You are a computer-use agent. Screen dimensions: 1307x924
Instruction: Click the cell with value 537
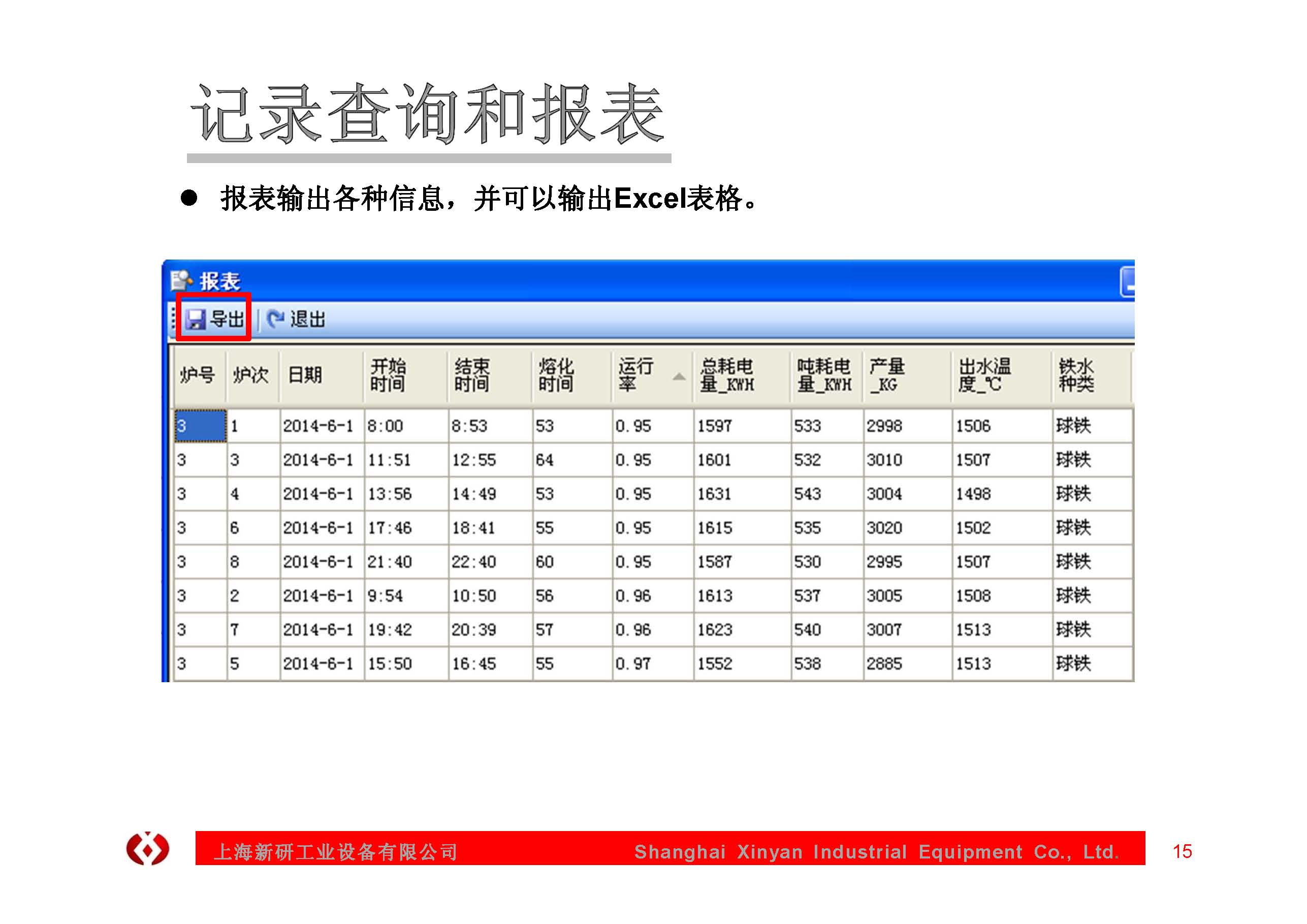827,596
